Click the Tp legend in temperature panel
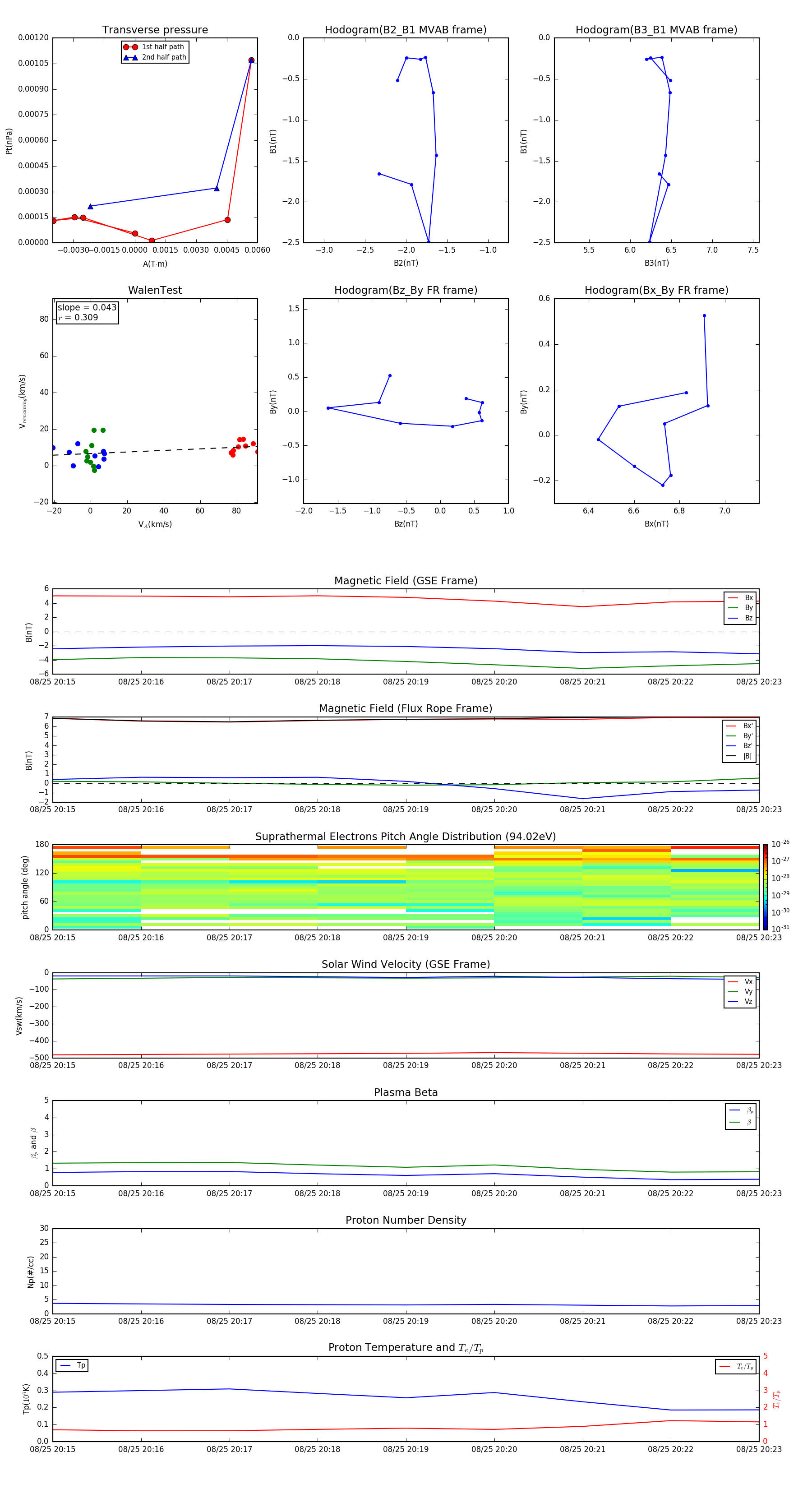 click(x=72, y=1365)
